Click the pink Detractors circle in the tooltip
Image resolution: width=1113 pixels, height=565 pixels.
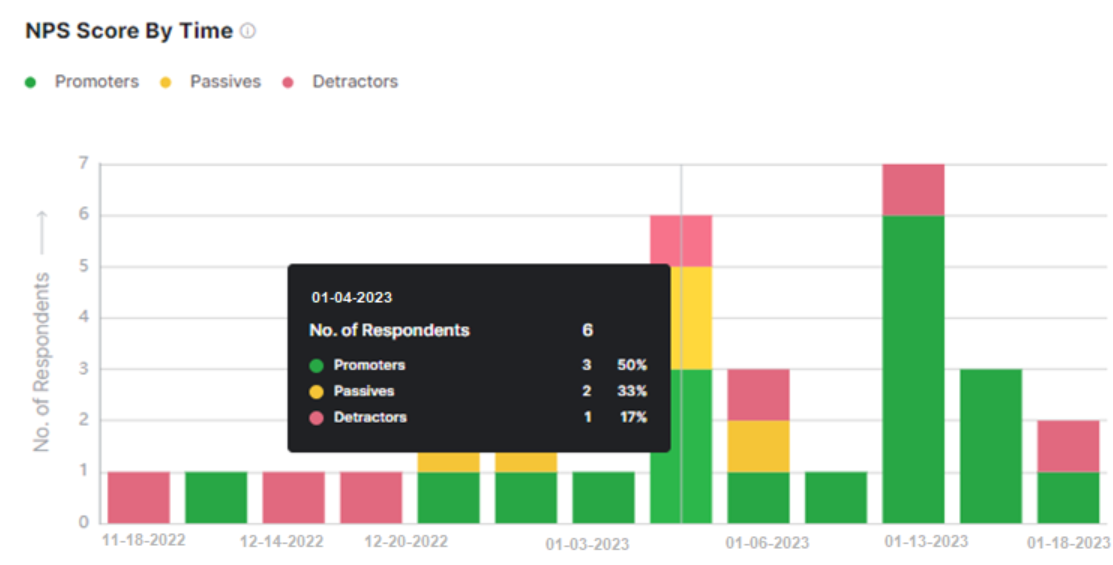coord(316,417)
